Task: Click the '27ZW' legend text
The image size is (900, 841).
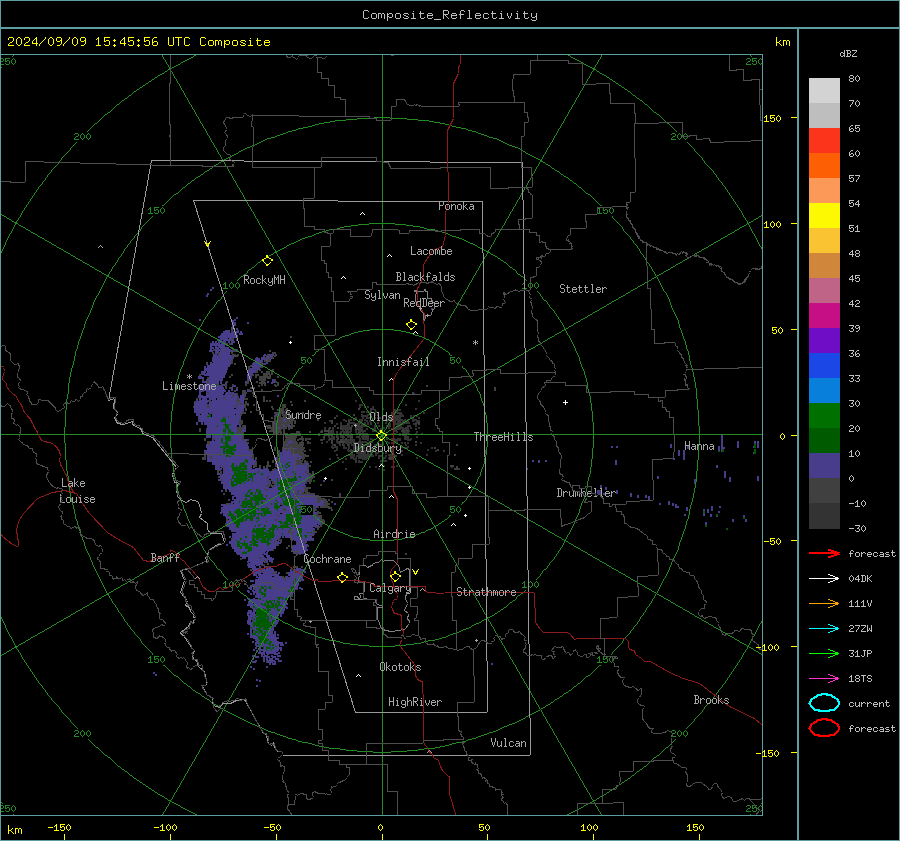Action: (860, 629)
